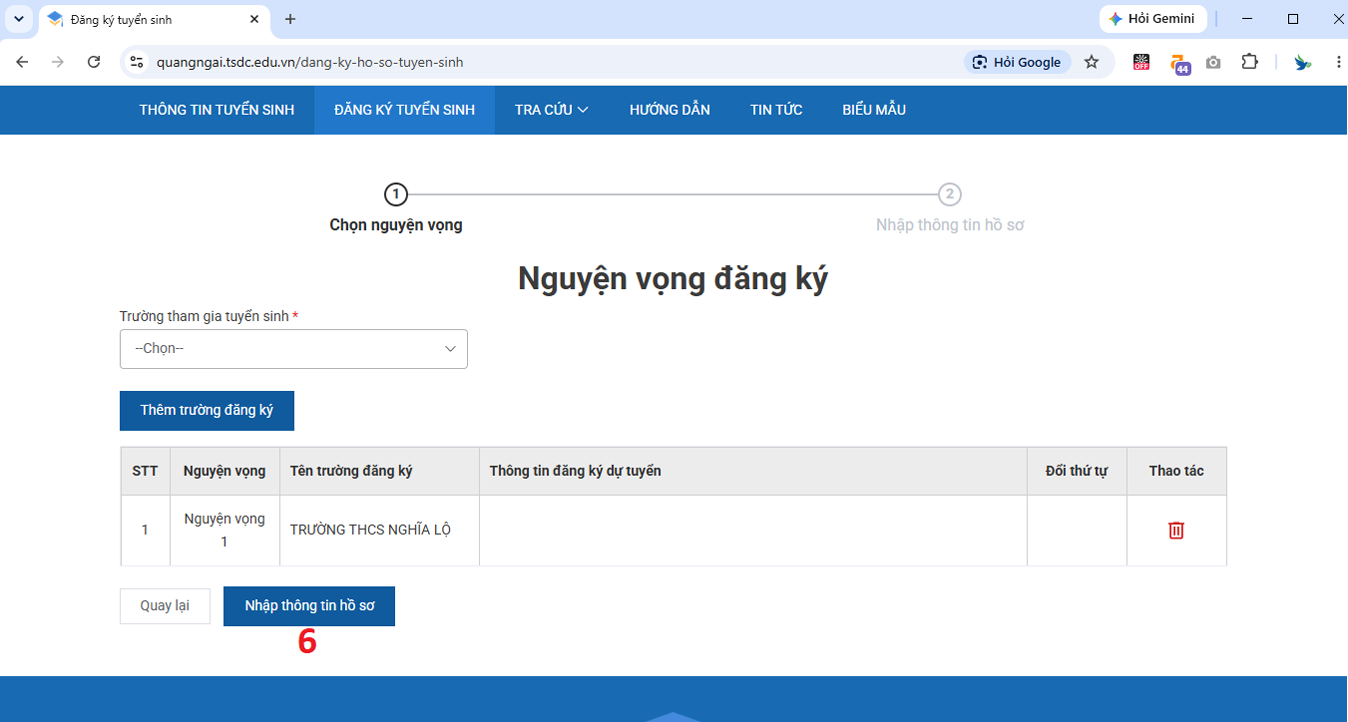This screenshot has height=722, width=1348.
Task: Click the Nhập thông tin hồ sơ step label
Action: point(950,225)
